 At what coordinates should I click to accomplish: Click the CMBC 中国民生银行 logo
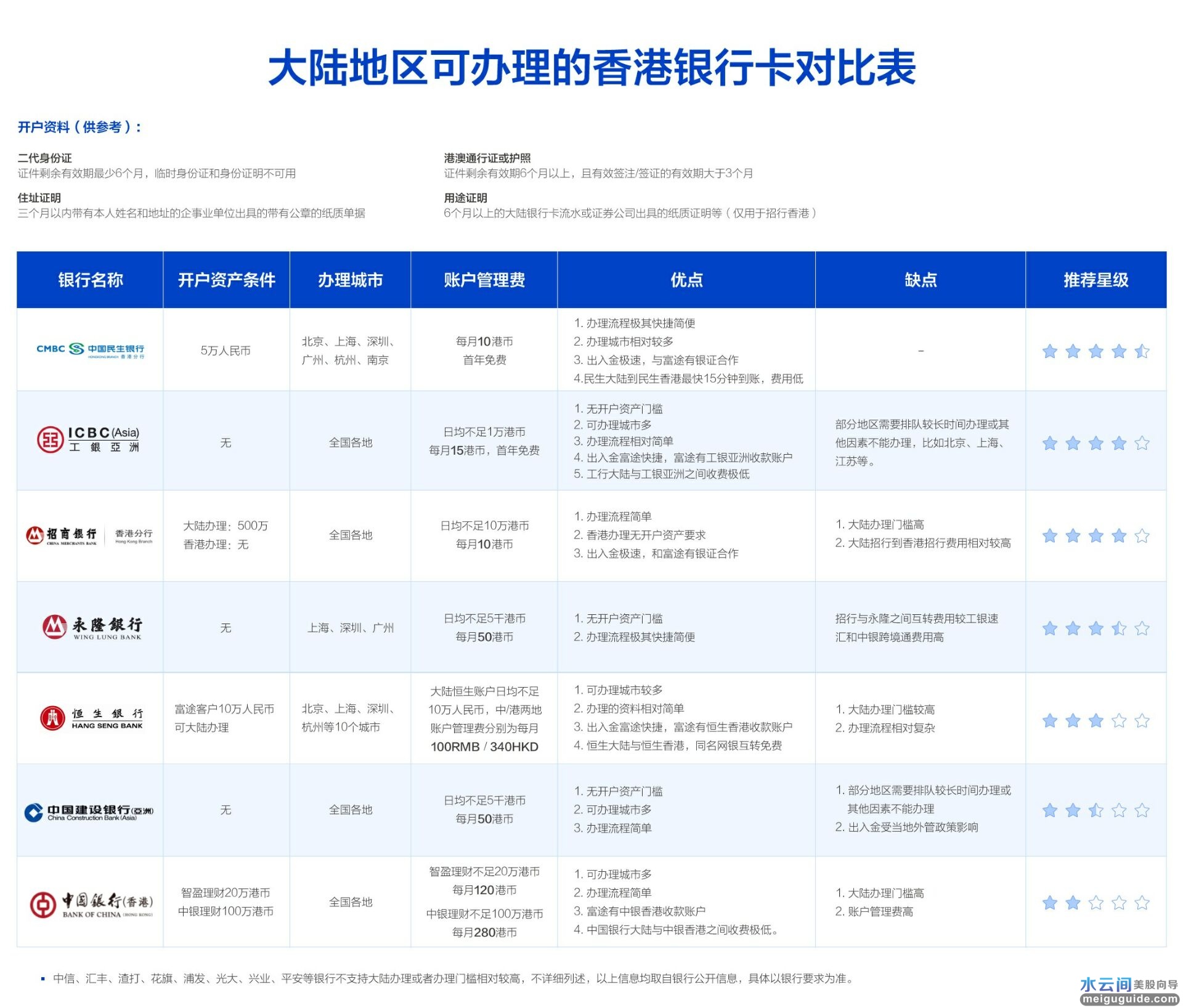pos(91,350)
